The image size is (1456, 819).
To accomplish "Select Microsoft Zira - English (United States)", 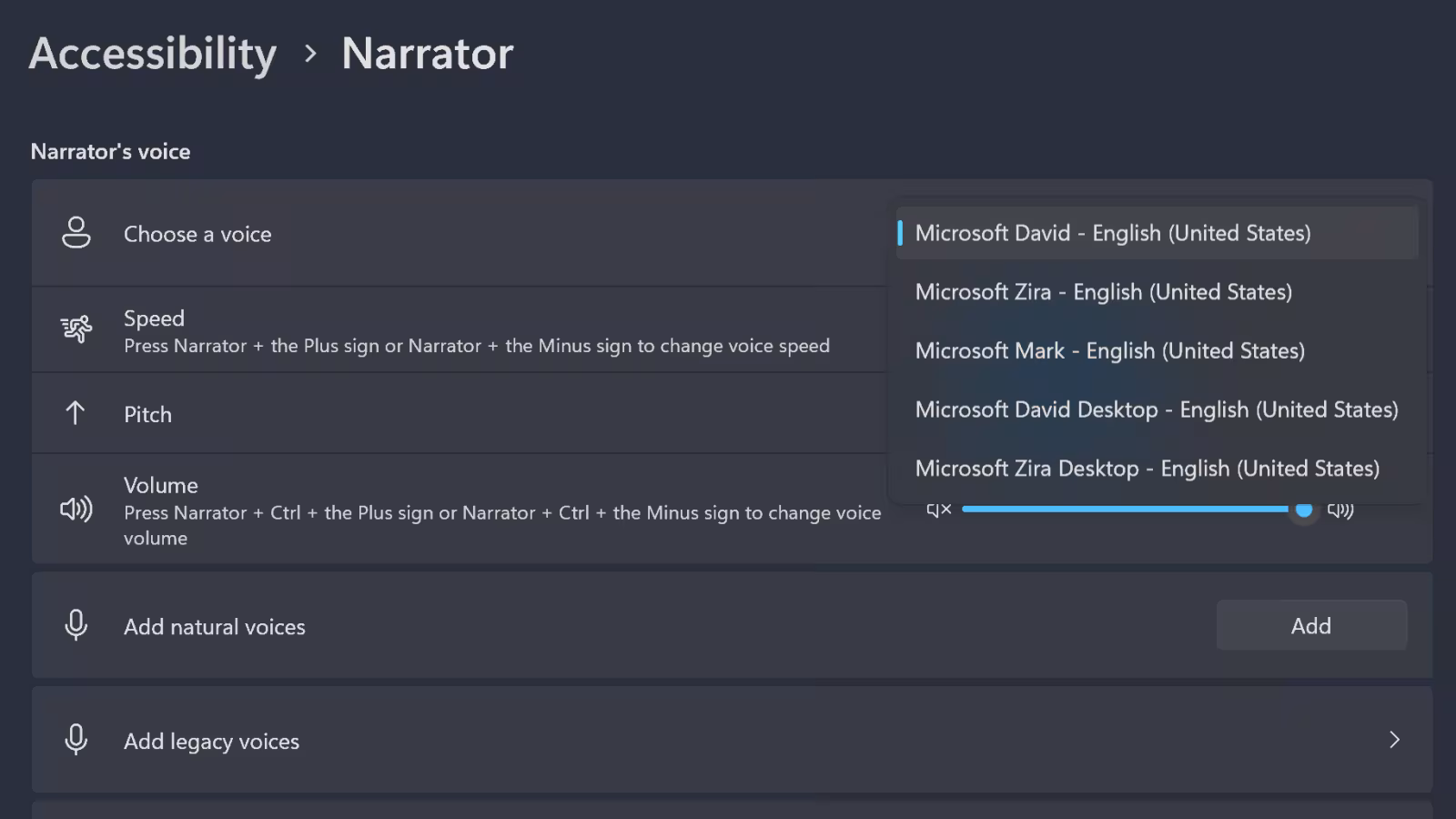I will (x=1157, y=292).
